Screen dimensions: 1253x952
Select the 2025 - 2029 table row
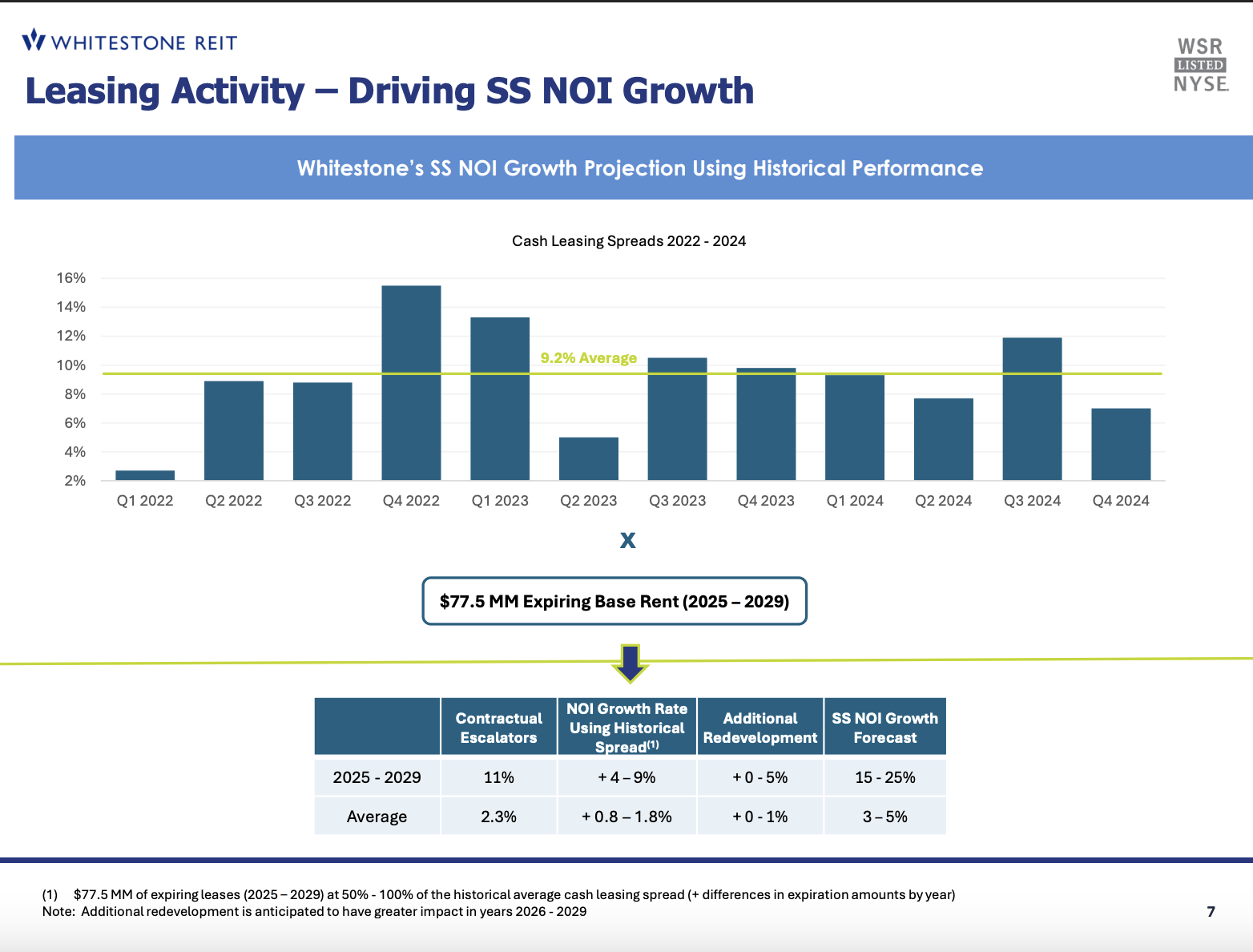[377, 777]
